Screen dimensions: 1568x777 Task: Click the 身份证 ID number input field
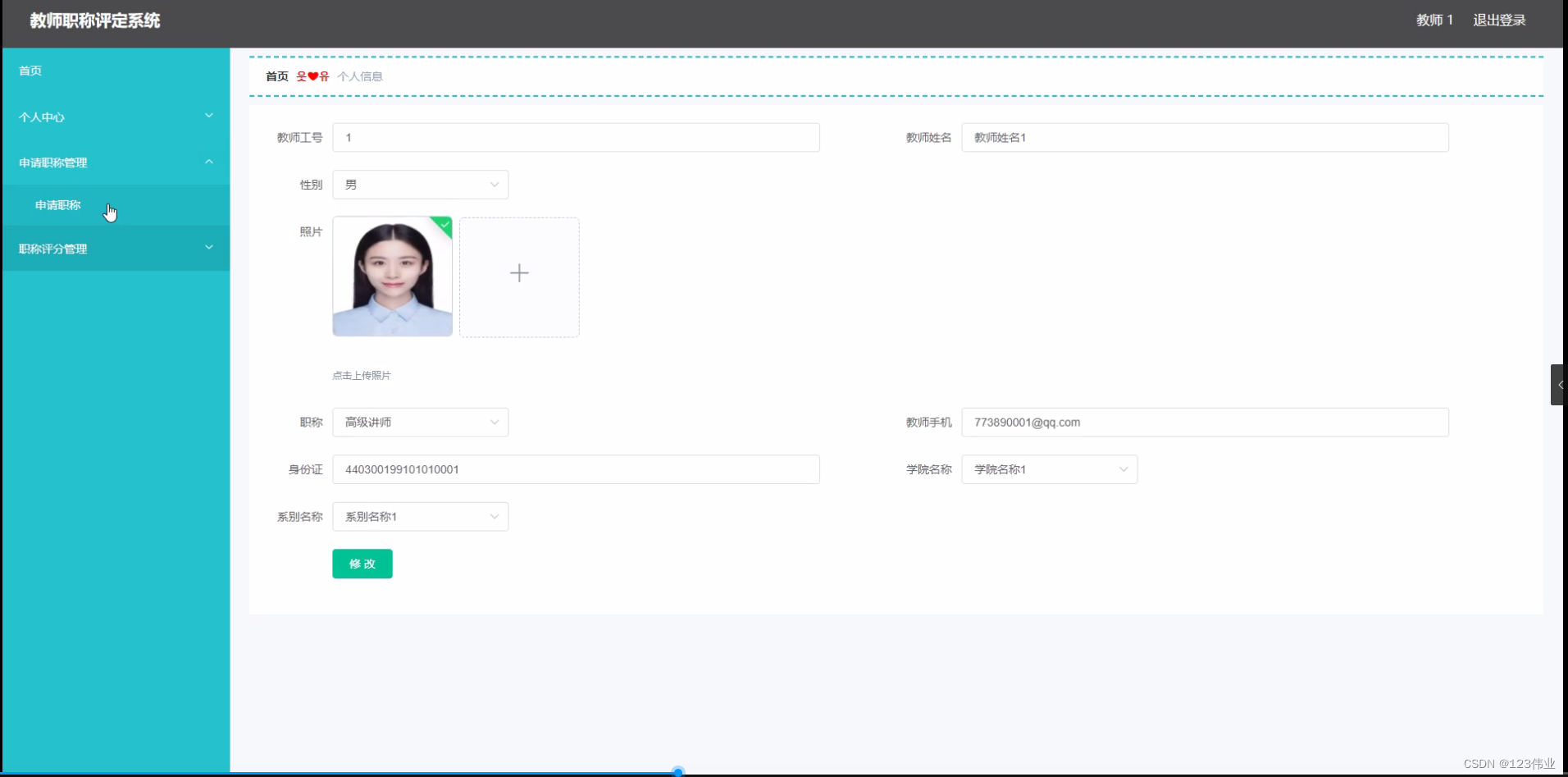pos(576,469)
